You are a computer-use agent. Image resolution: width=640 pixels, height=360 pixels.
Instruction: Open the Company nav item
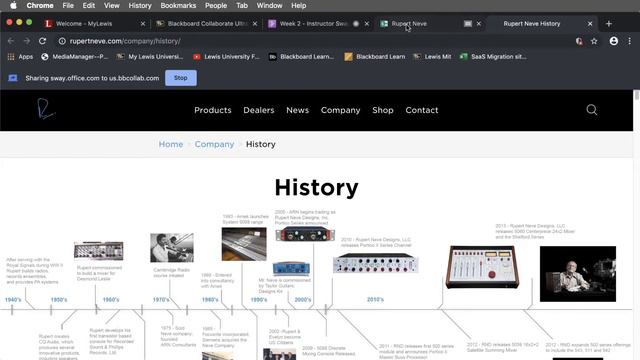(340, 110)
